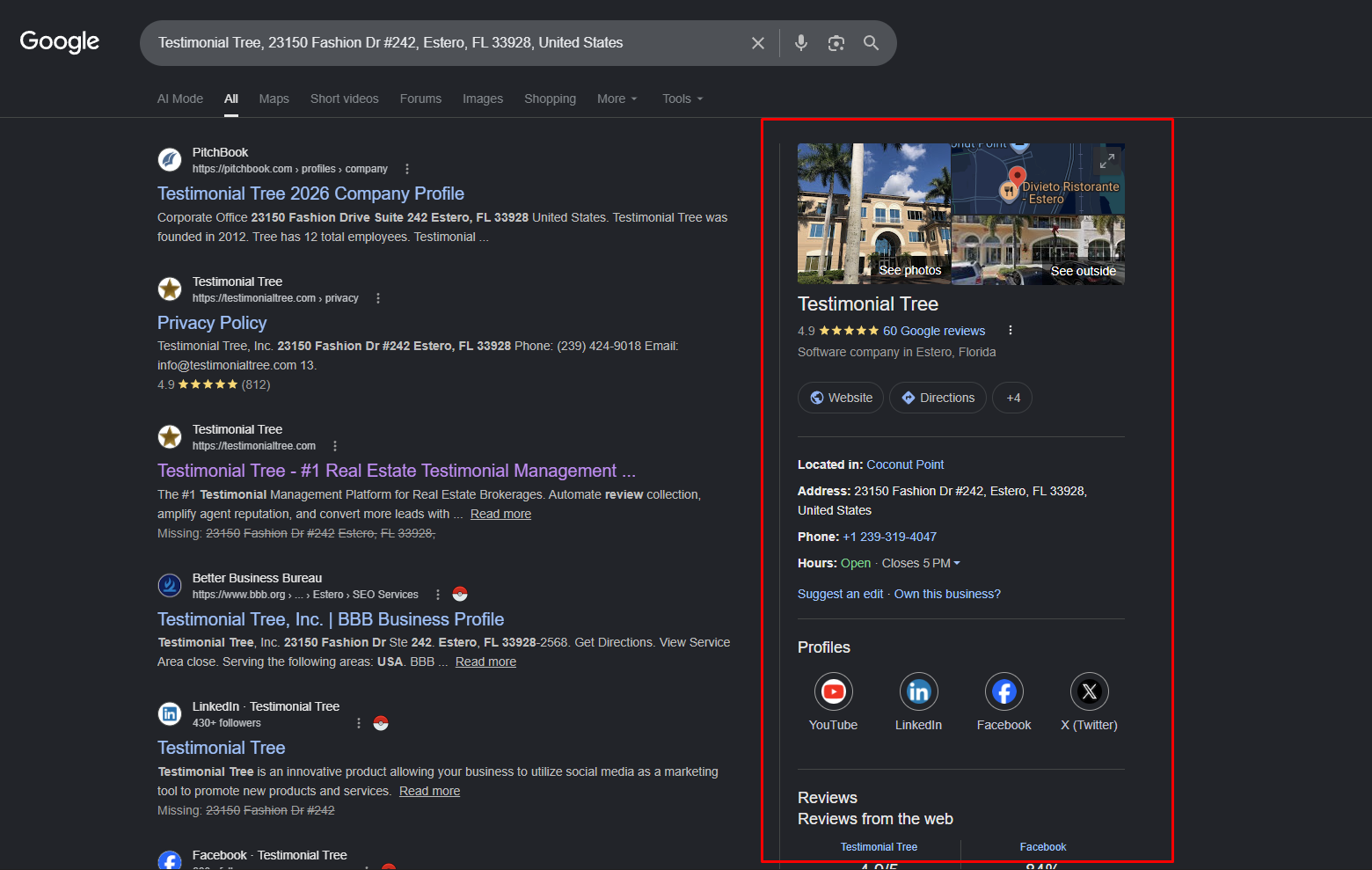
Task: Open the Coconut Point location link
Action: [905, 464]
